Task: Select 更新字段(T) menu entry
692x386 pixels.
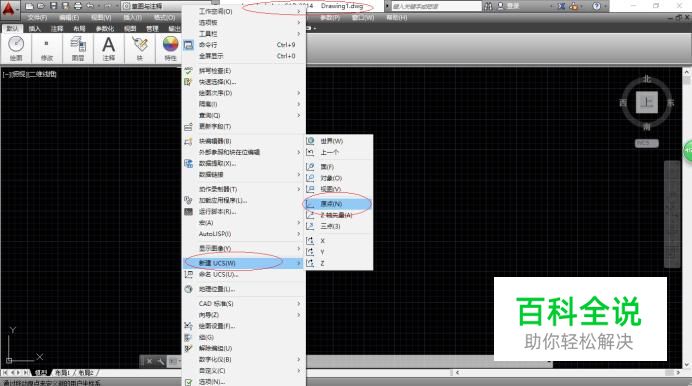Action: (x=244, y=127)
